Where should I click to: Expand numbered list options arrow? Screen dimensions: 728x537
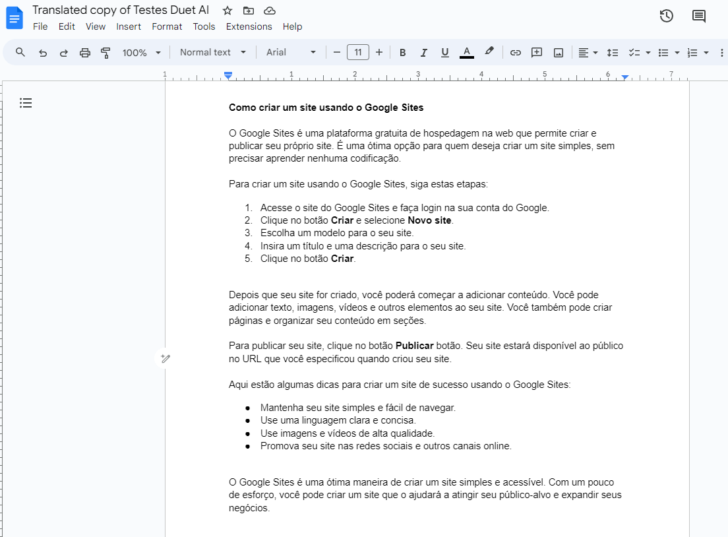pyautogui.click(x=706, y=52)
